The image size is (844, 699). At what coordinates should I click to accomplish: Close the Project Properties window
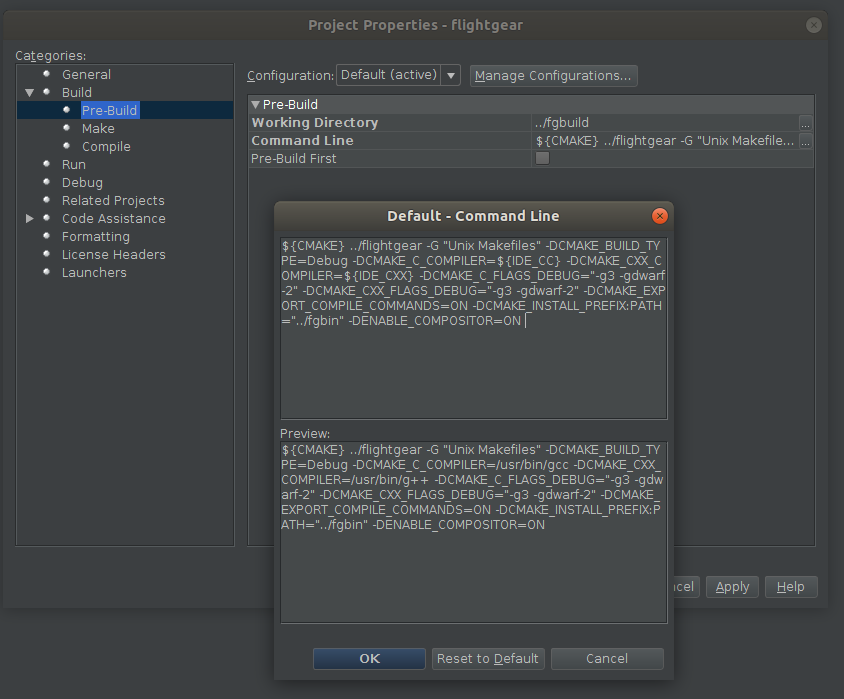tap(813, 25)
